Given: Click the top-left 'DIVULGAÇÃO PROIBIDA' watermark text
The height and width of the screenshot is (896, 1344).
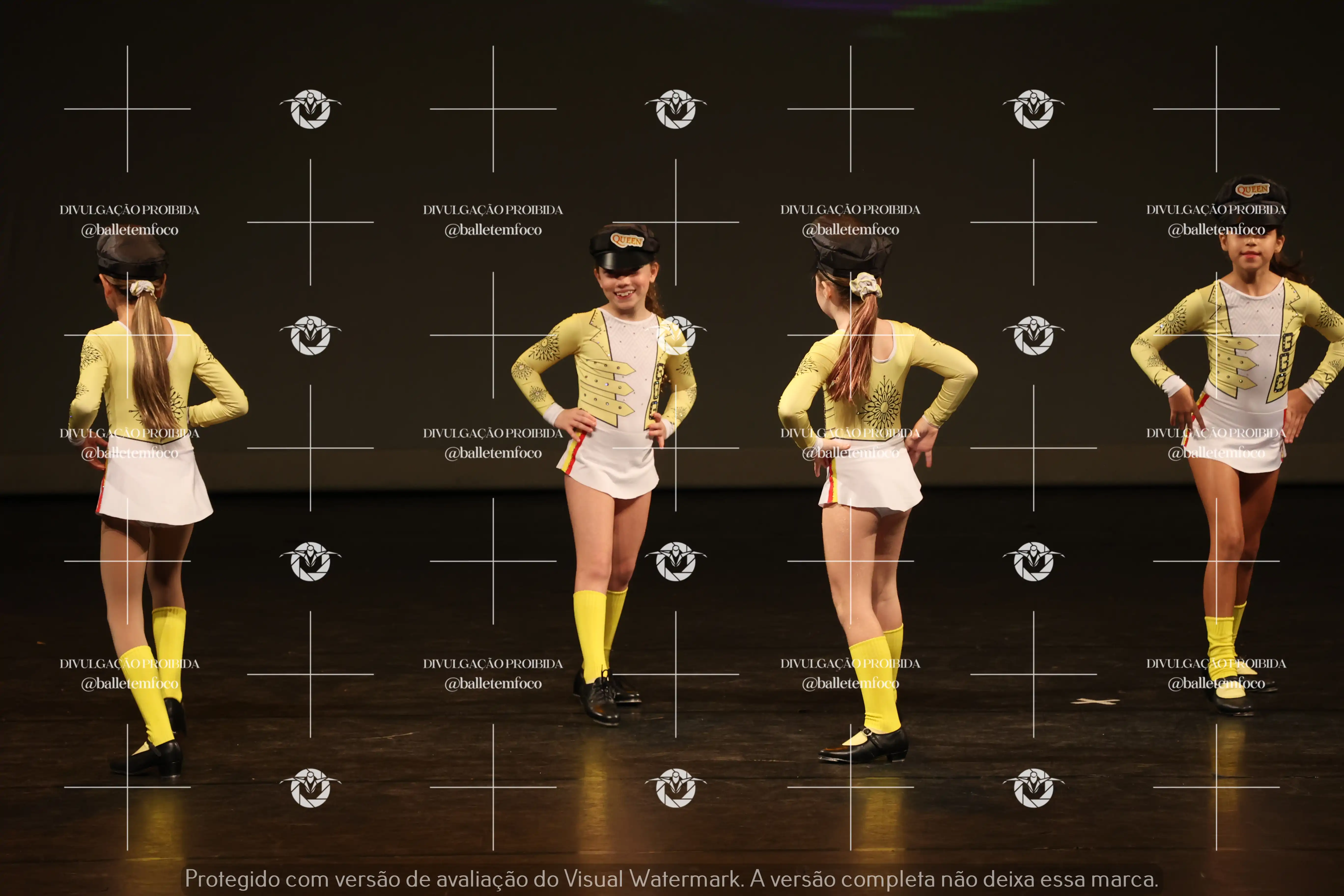Looking at the screenshot, I should (x=130, y=210).
